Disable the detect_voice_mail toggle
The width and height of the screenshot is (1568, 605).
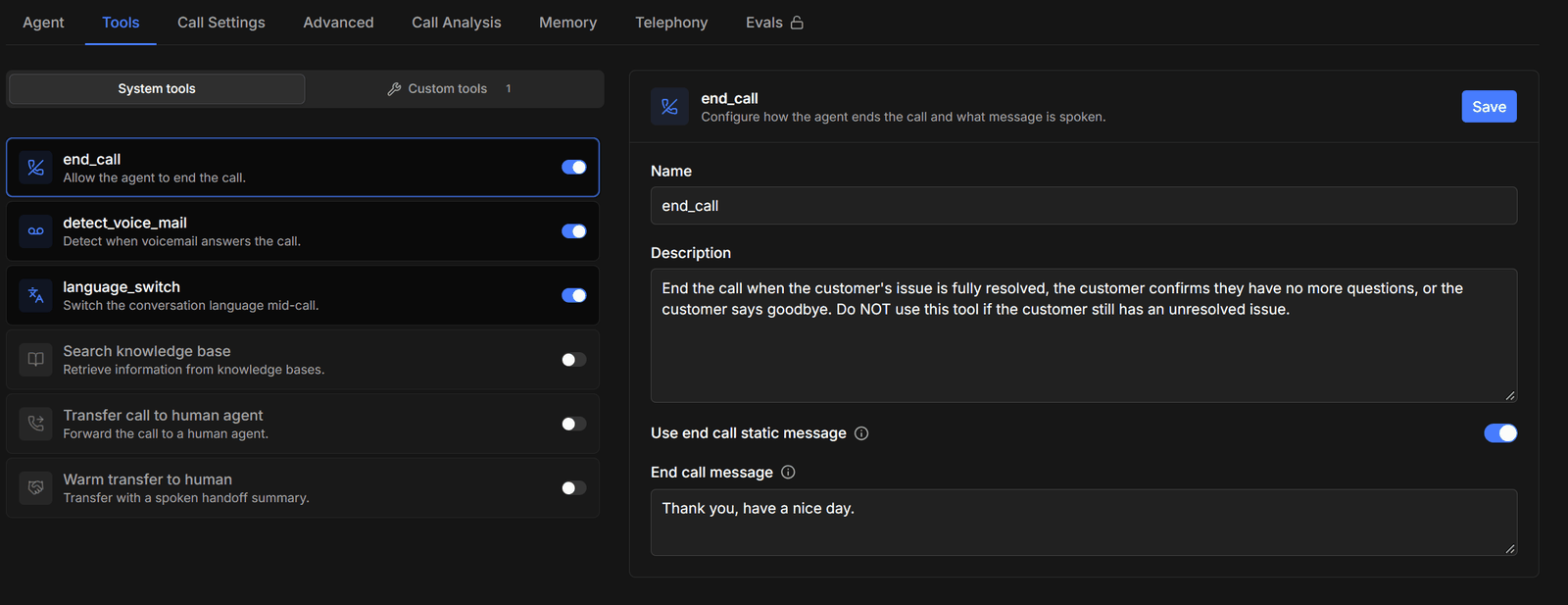pyautogui.click(x=574, y=231)
